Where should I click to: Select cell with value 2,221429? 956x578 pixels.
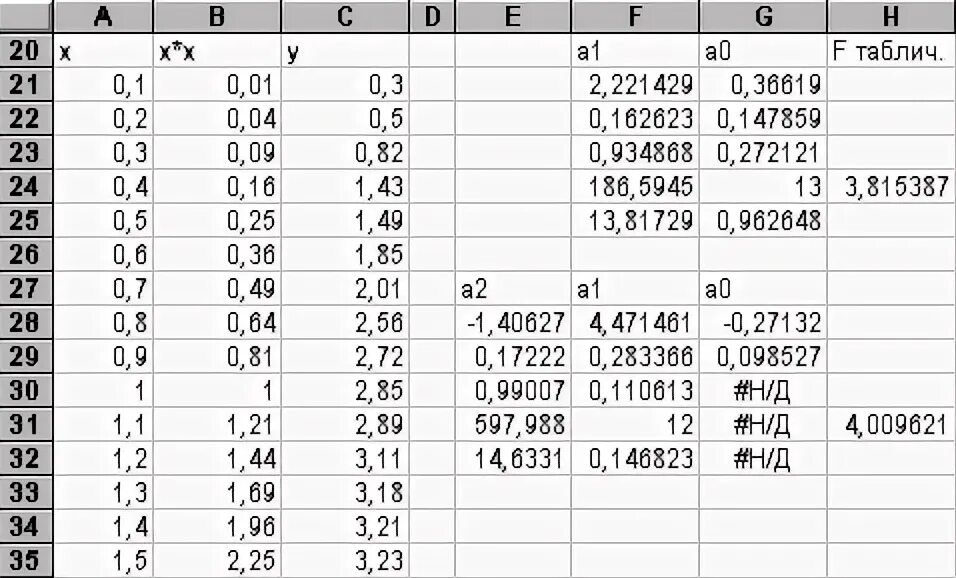tap(635, 85)
